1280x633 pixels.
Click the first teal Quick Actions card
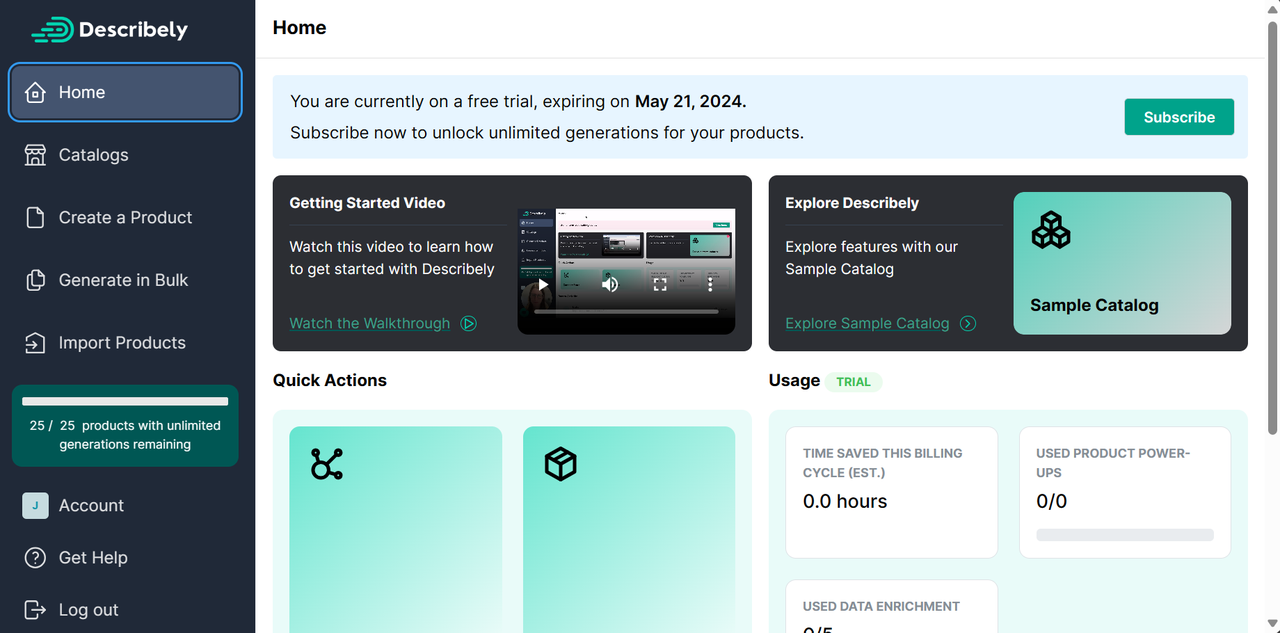point(396,530)
